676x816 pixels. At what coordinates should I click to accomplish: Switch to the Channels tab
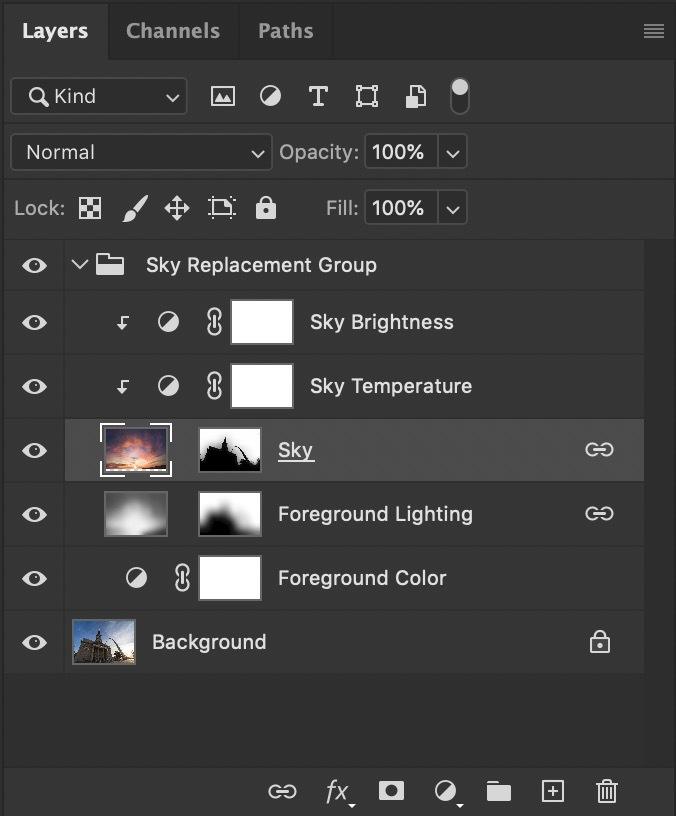173,30
